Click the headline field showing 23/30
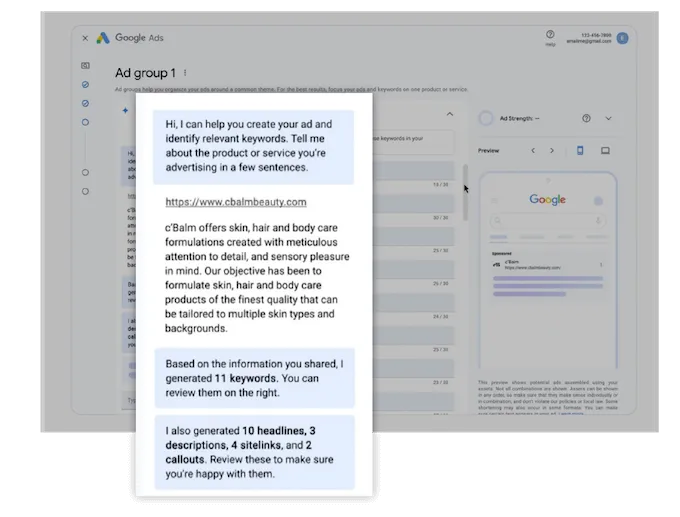 tap(413, 368)
